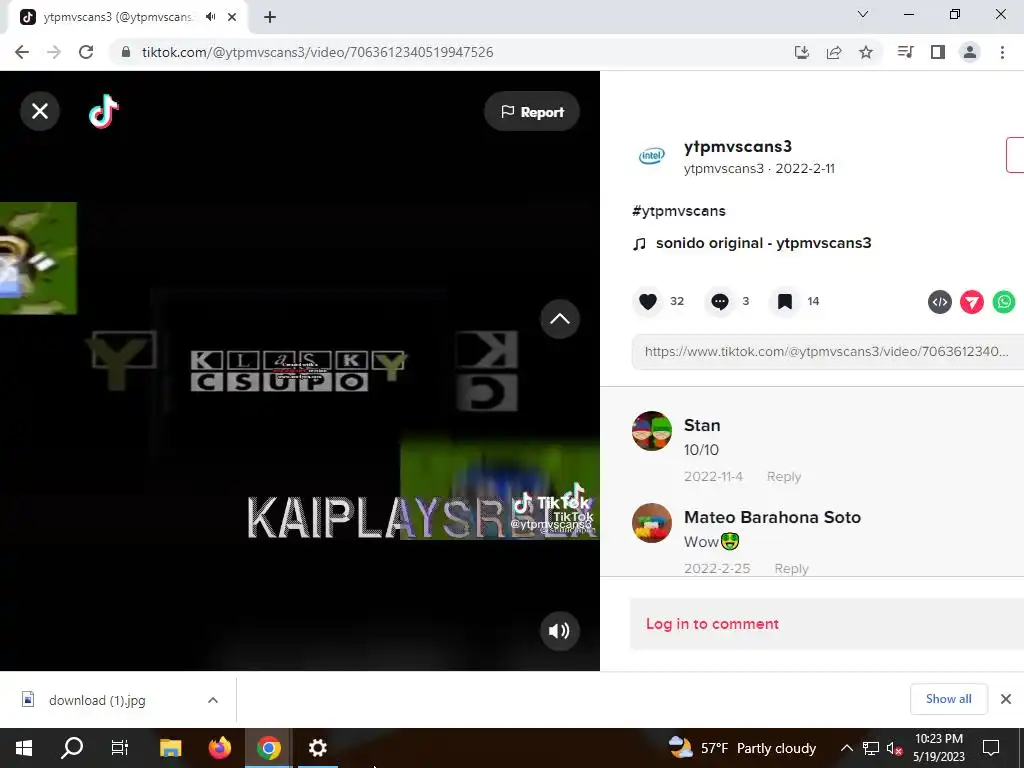
Task: Click the browser forward arrow
Action: click(54, 52)
